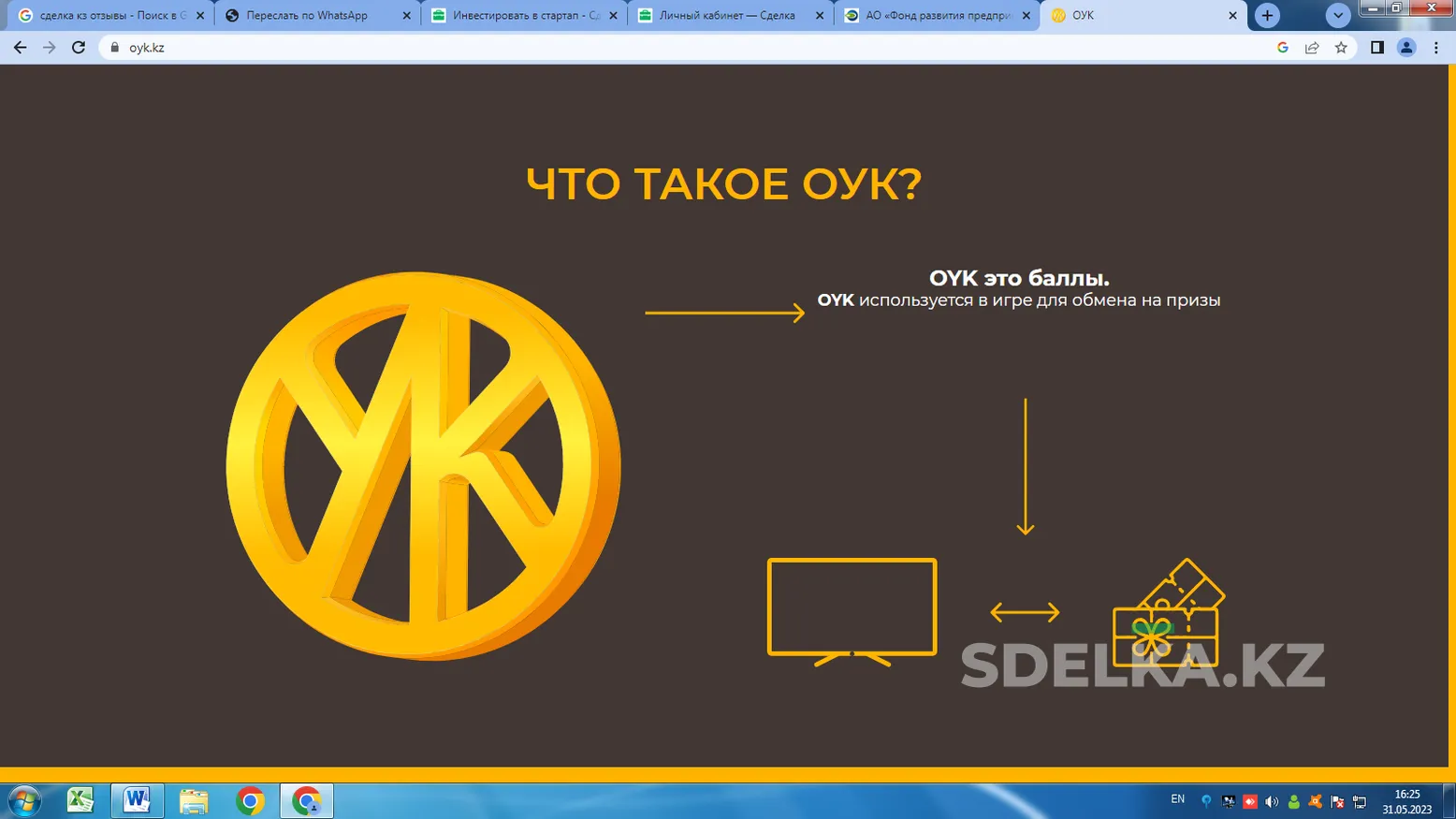Reload the oyk.kz page

click(x=79, y=48)
